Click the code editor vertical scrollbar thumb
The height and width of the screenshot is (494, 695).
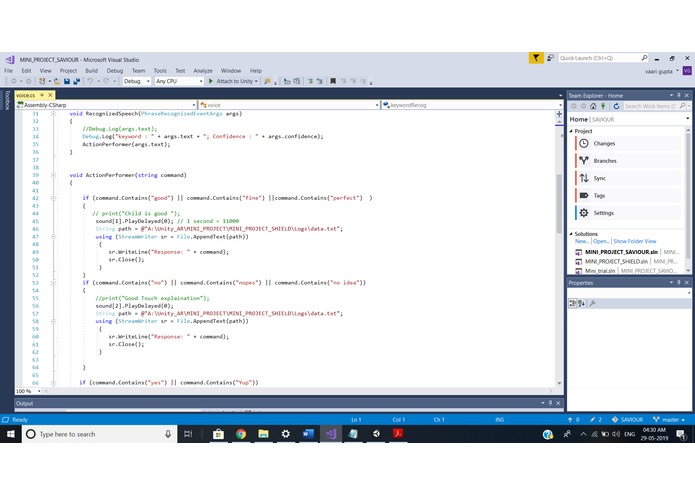559,203
